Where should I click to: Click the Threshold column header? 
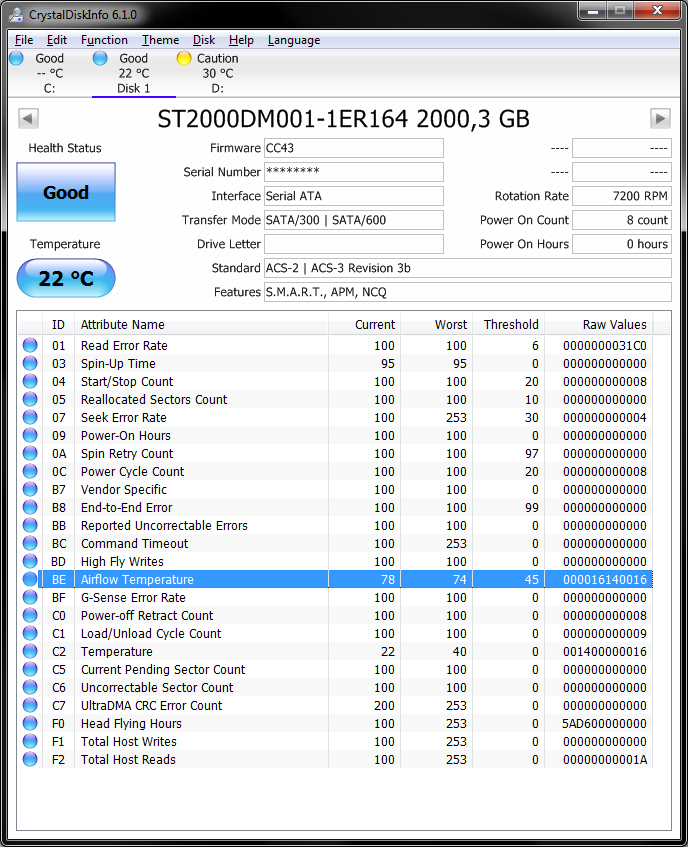point(508,325)
